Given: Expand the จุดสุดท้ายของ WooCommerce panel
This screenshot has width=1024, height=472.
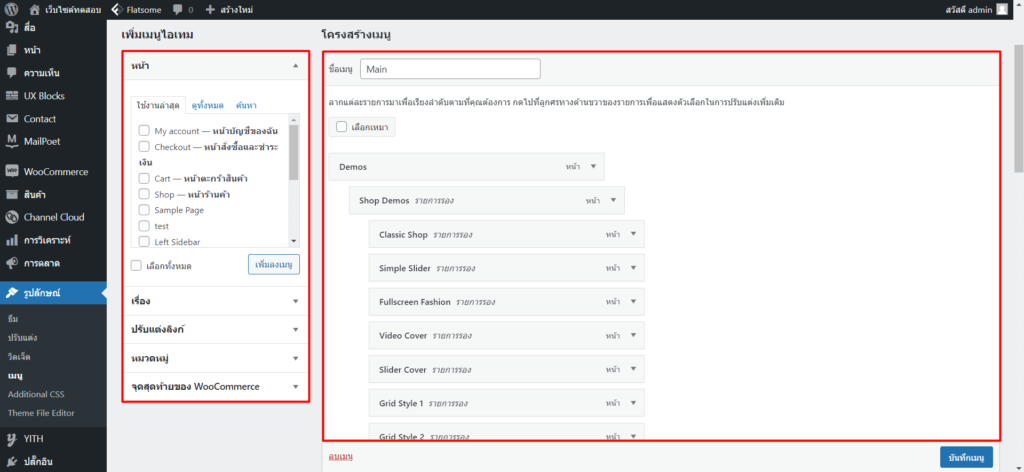Looking at the screenshot, I should [296, 386].
